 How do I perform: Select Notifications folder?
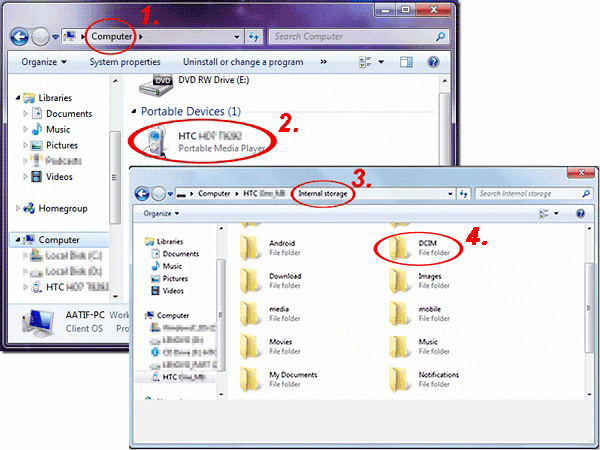click(x=424, y=379)
